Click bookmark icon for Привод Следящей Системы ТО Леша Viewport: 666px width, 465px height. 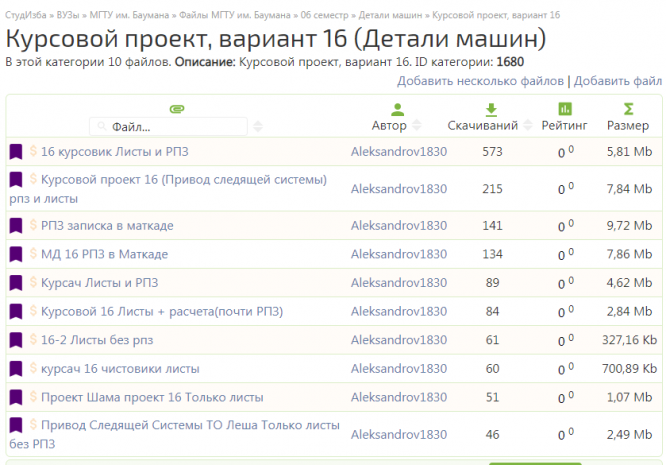16,425
